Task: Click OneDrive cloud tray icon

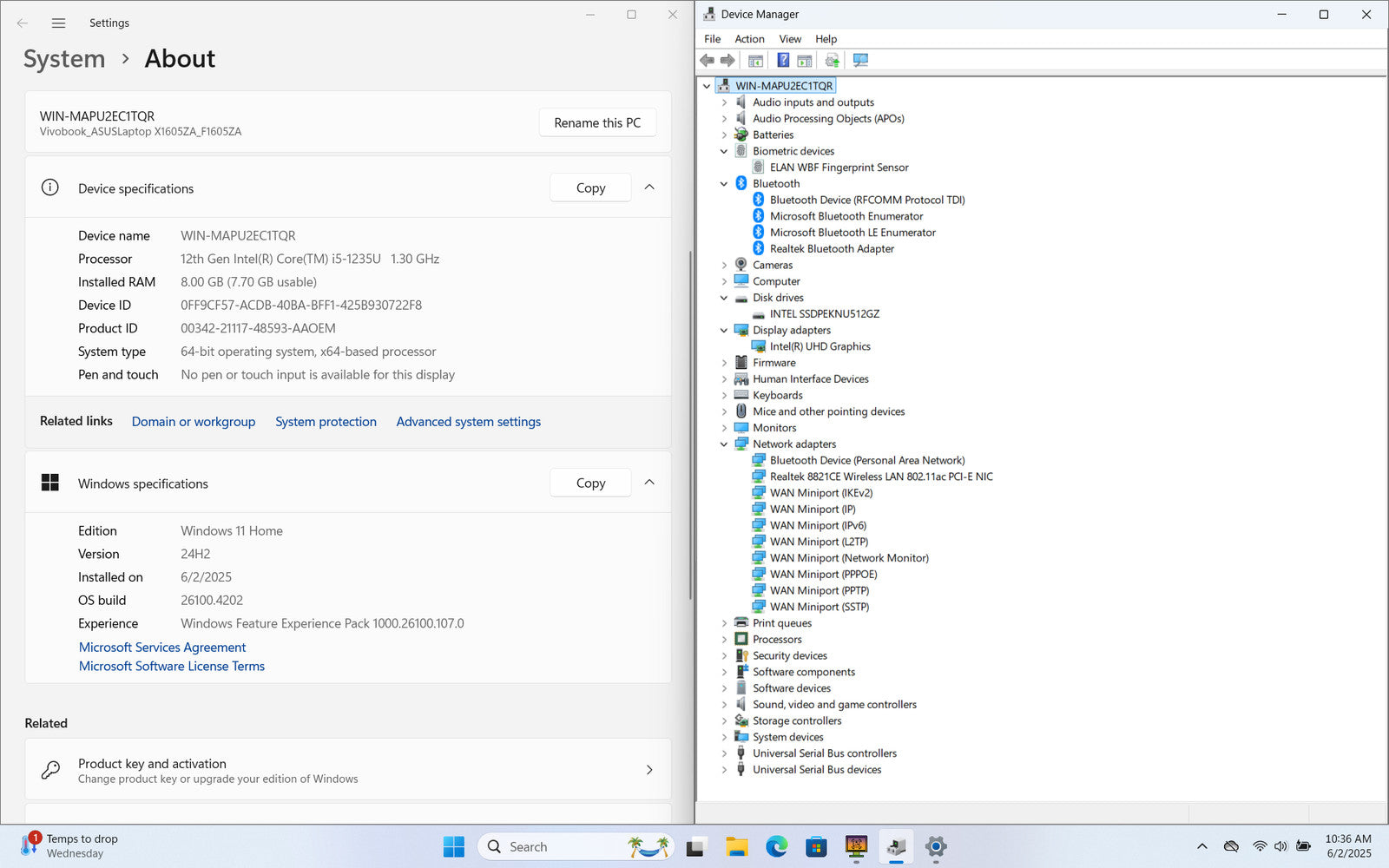Action: (x=1231, y=846)
